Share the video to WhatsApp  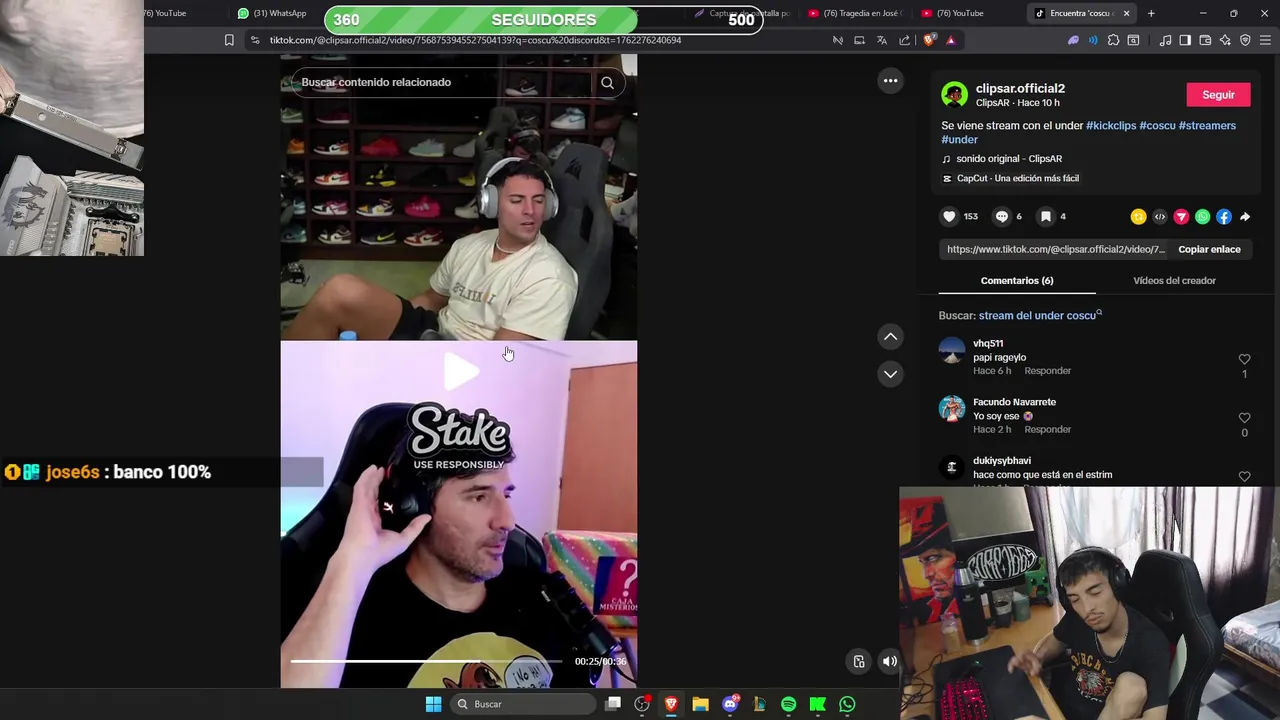point(1202,217)
